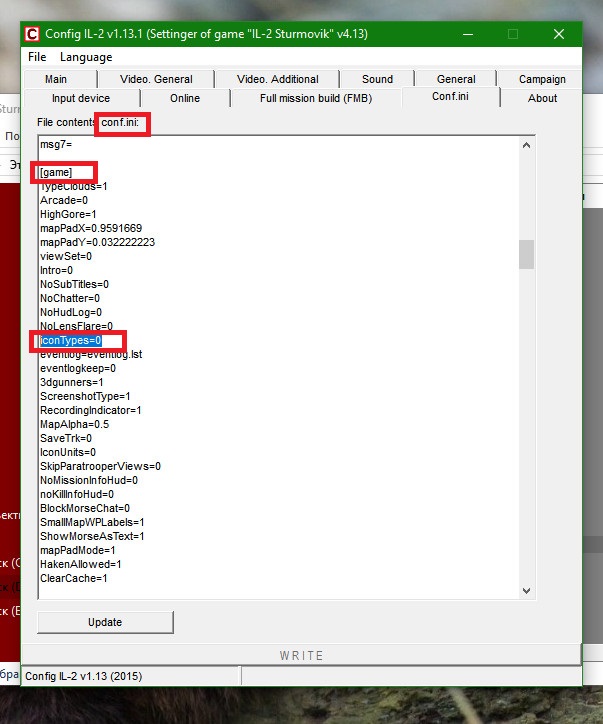Click the MapAlpha=0.5 line

74,424
